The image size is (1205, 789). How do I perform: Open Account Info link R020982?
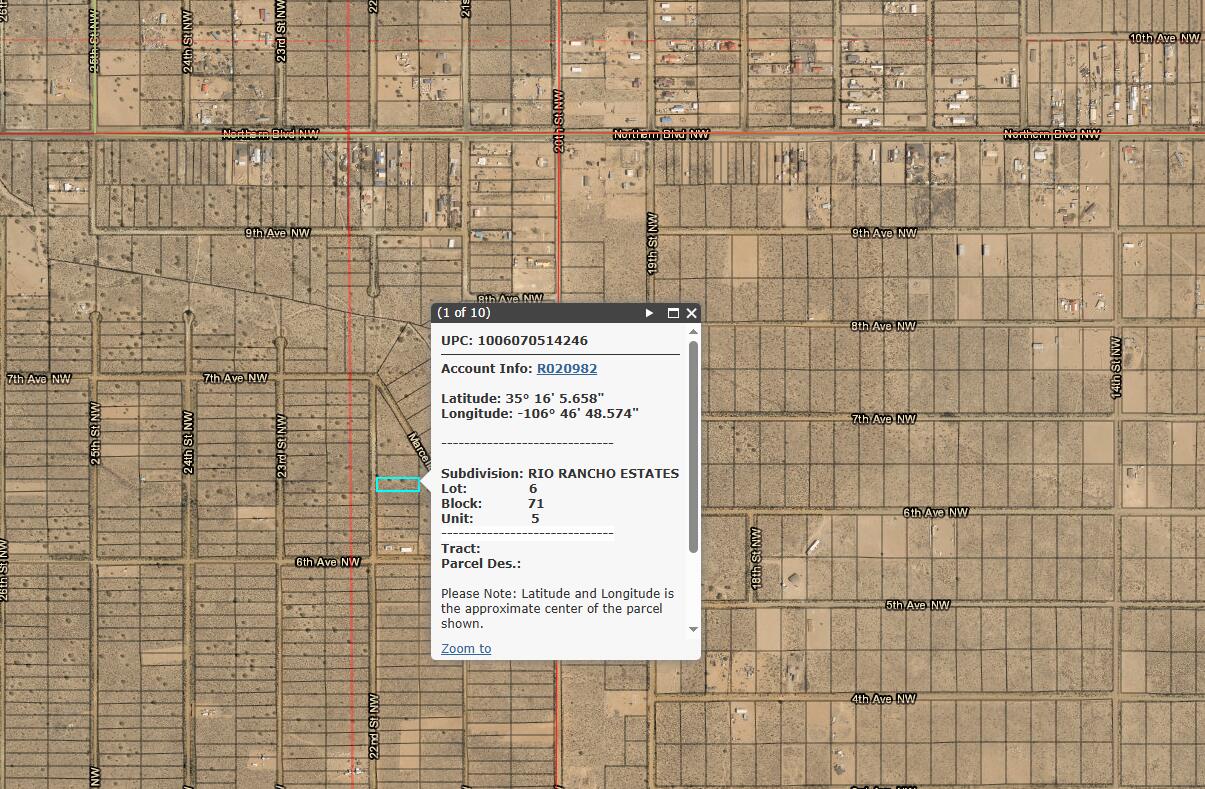pyautogui.click(x=566, y=368)
